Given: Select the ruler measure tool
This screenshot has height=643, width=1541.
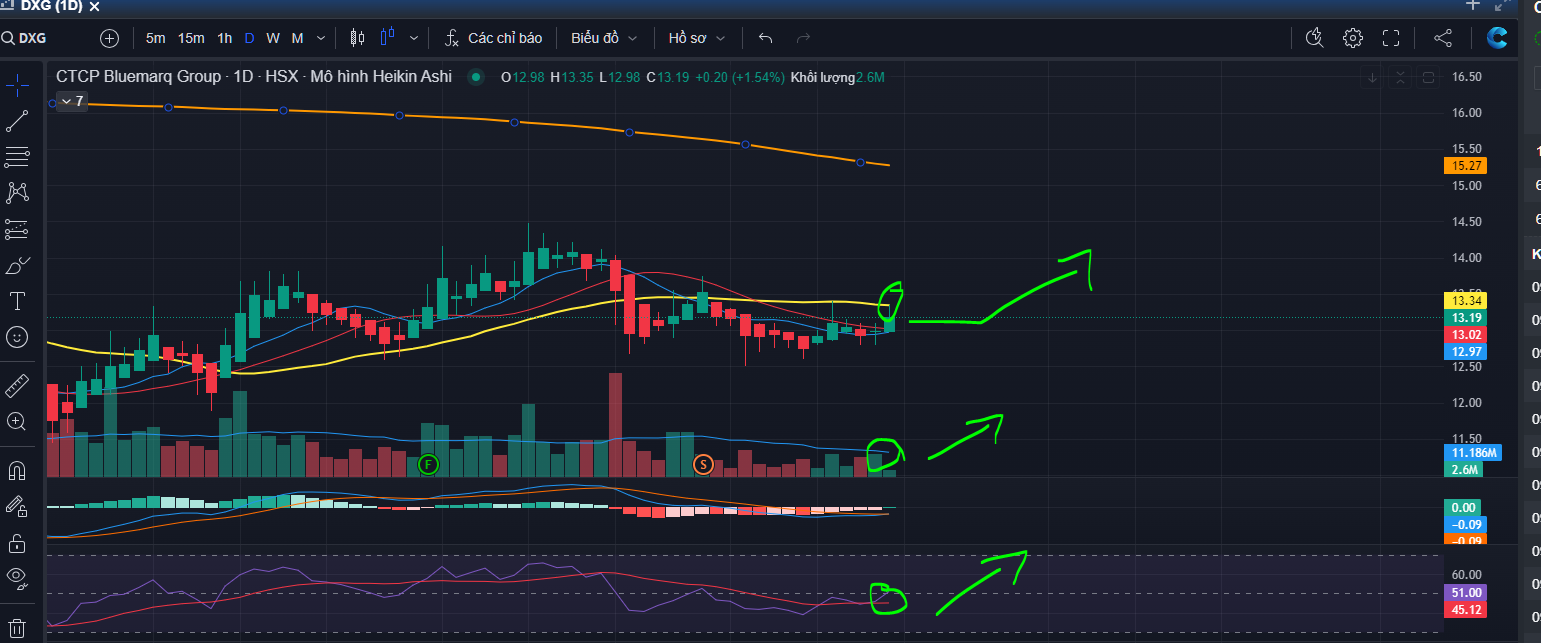Looking at the screenshot, I should (x=17, y=385).
